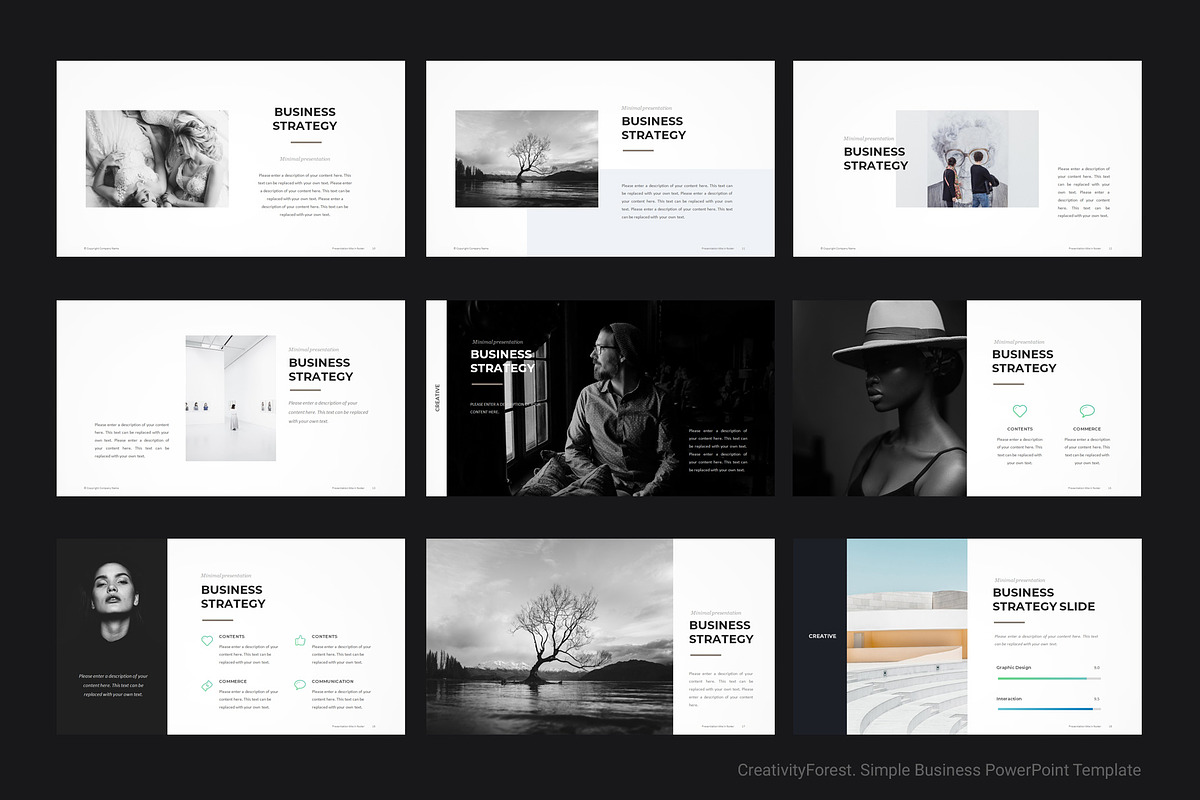This screenshot has width=1200, height=800.
Task: Click the amphitheater architecture photo
Action: coord(907,637)
